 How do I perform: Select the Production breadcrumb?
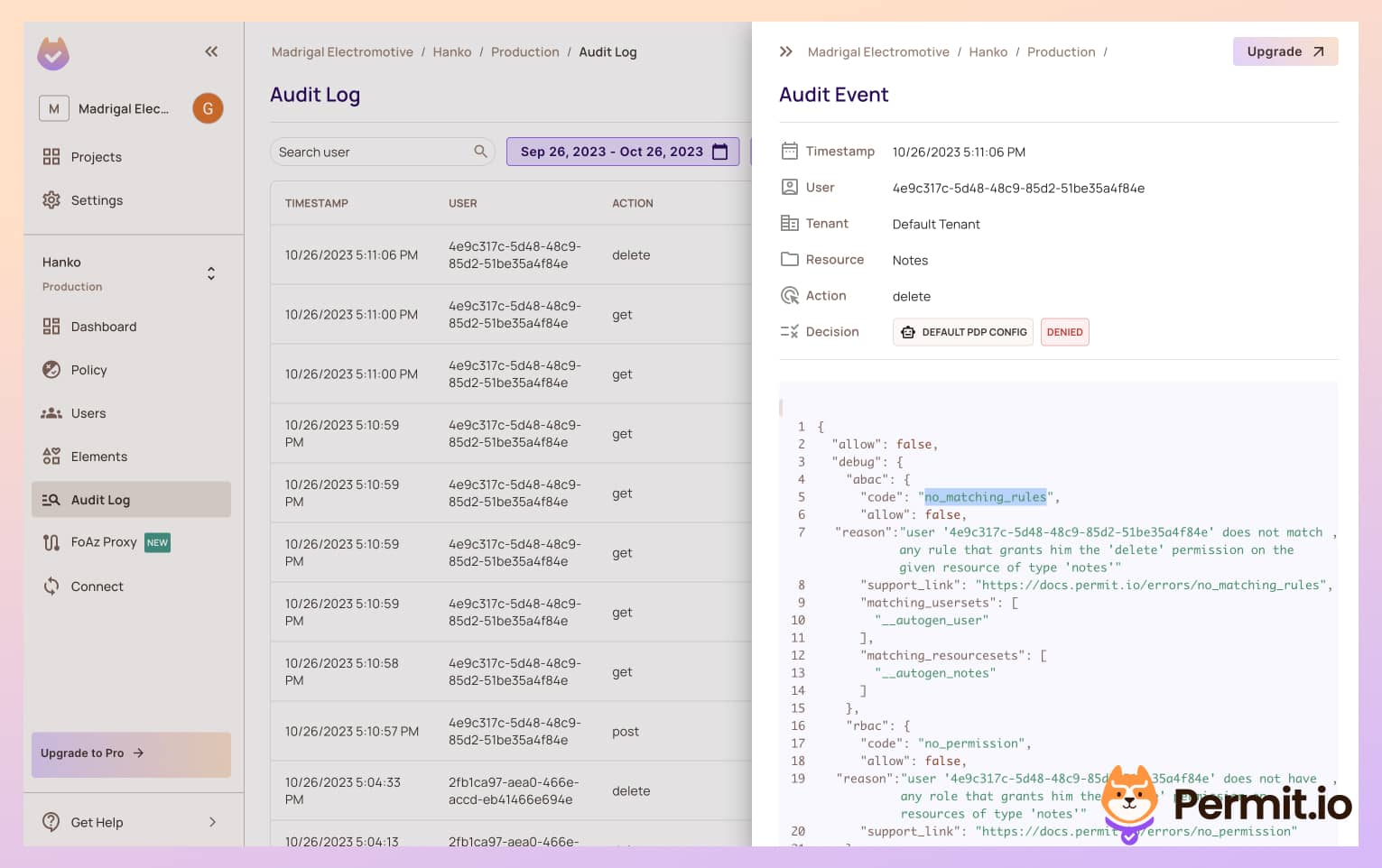(x=525, y=51)
